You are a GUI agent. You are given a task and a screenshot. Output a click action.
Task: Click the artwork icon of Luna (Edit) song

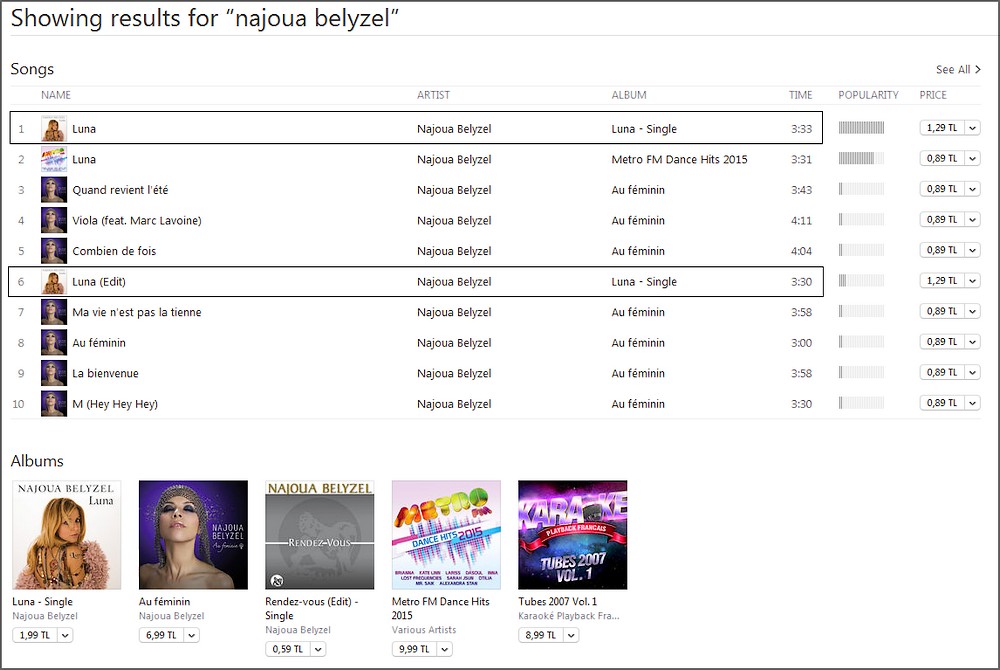click(54, 282)
